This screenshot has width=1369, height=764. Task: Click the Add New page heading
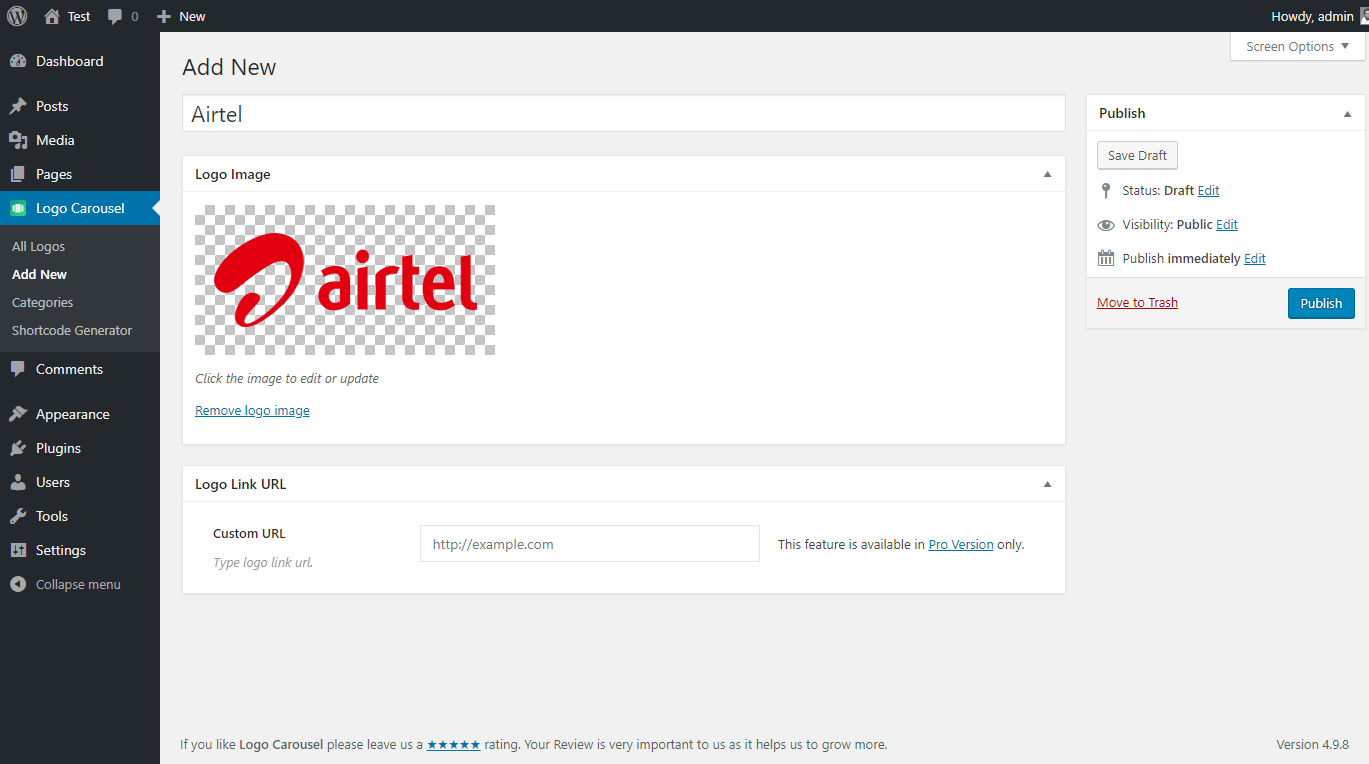pyautogui.click(x=229, y=67)
